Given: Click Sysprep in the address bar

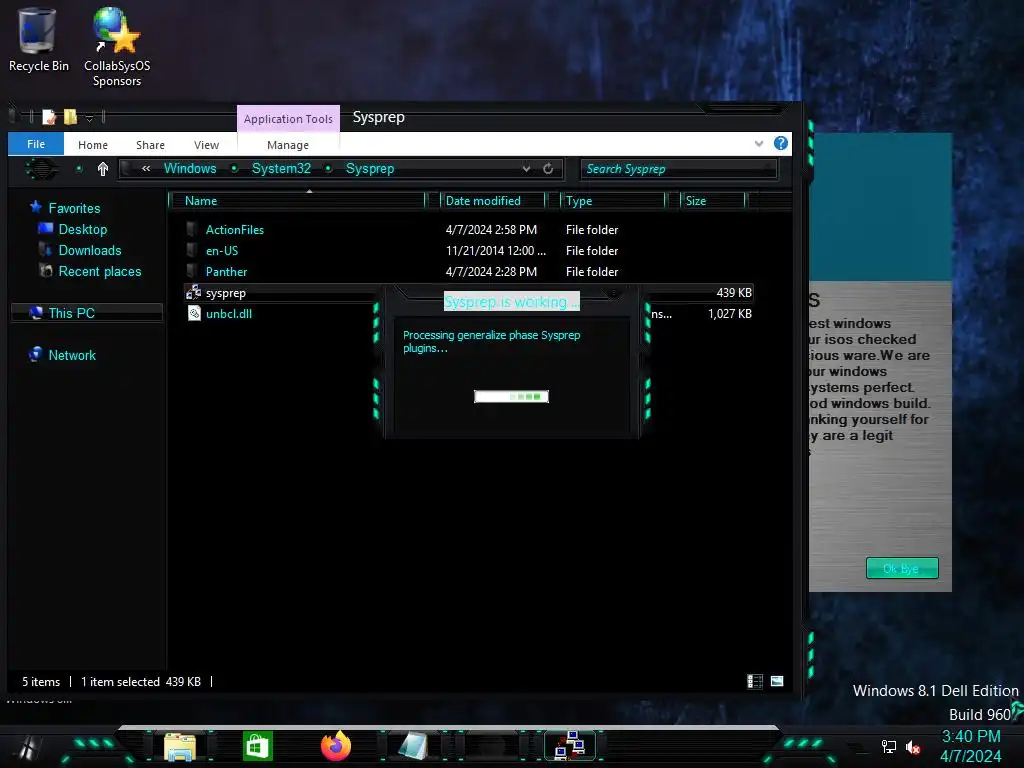Looking at the screenshot, I should click(370, 168).
